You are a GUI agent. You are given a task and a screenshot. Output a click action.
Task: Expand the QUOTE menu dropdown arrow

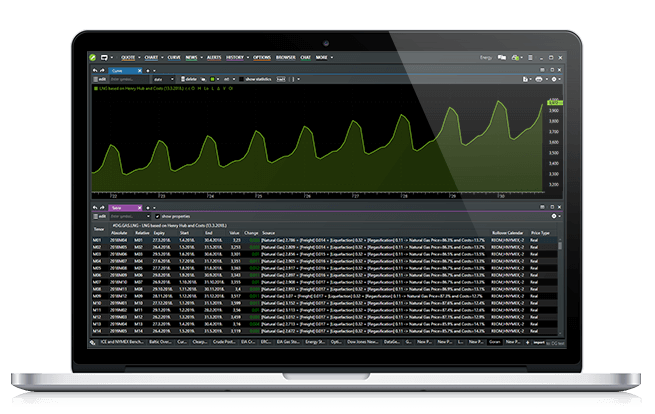click(140, 58)
